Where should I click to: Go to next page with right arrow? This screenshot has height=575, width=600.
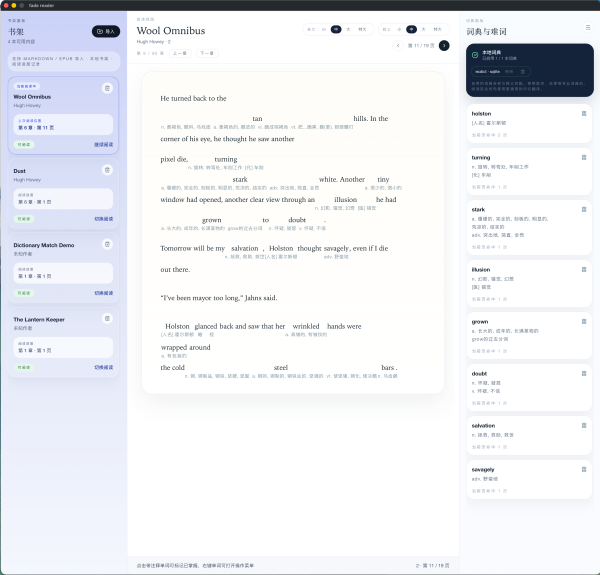click(x=444, y=45)
